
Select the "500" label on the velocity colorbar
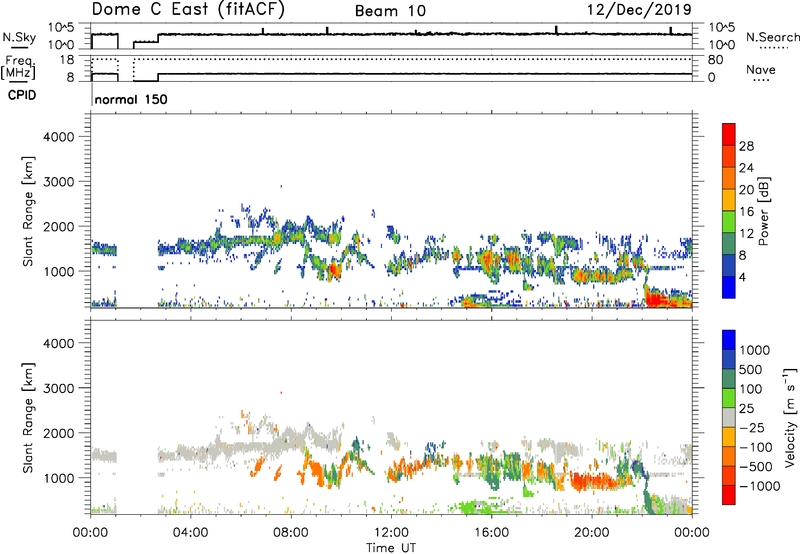click(x=751, y=370)
